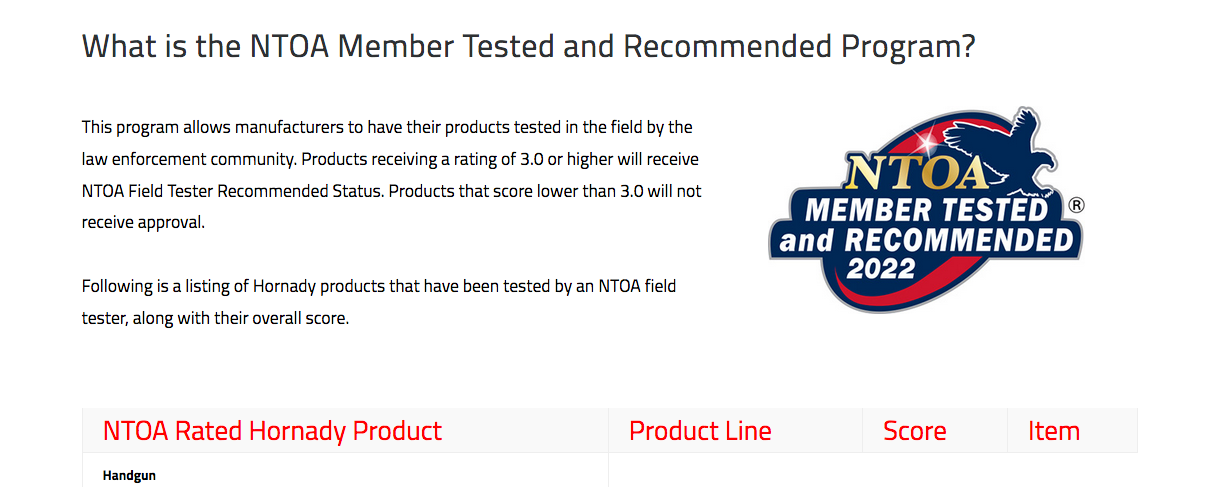Click the 'receive approval.' line of text
Screen dimensions: 1207x487
tap(143, 222)
